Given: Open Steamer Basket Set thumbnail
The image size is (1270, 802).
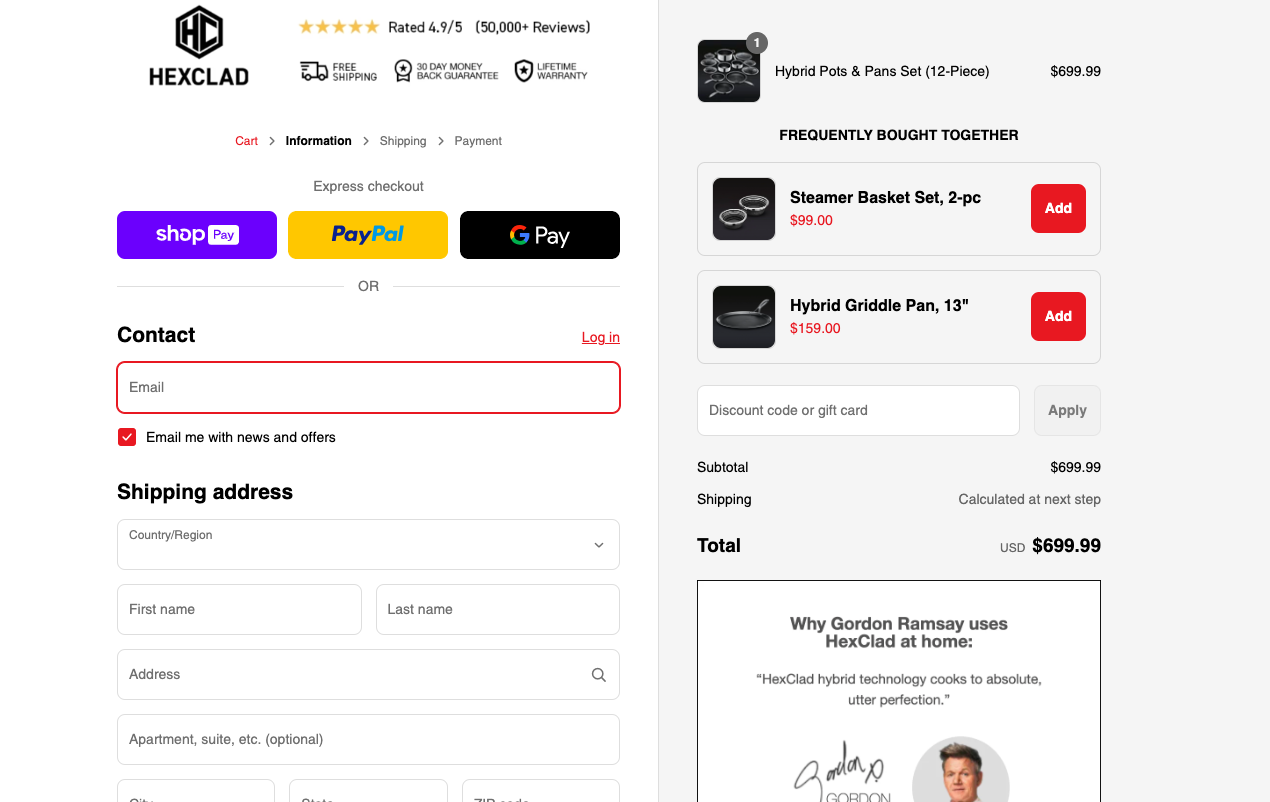Looking at the screenshot, I should coord(744,209).
